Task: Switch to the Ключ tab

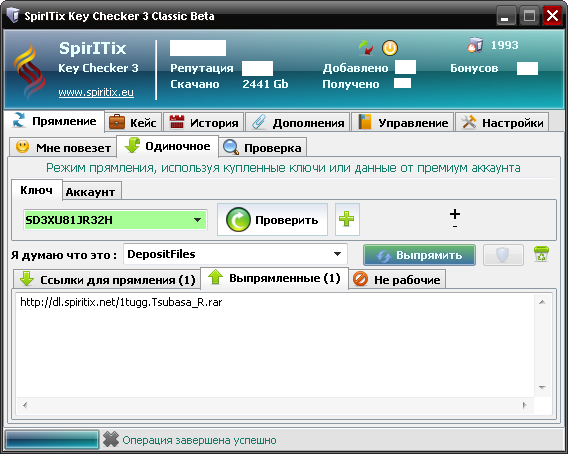Action: point(37,190)
